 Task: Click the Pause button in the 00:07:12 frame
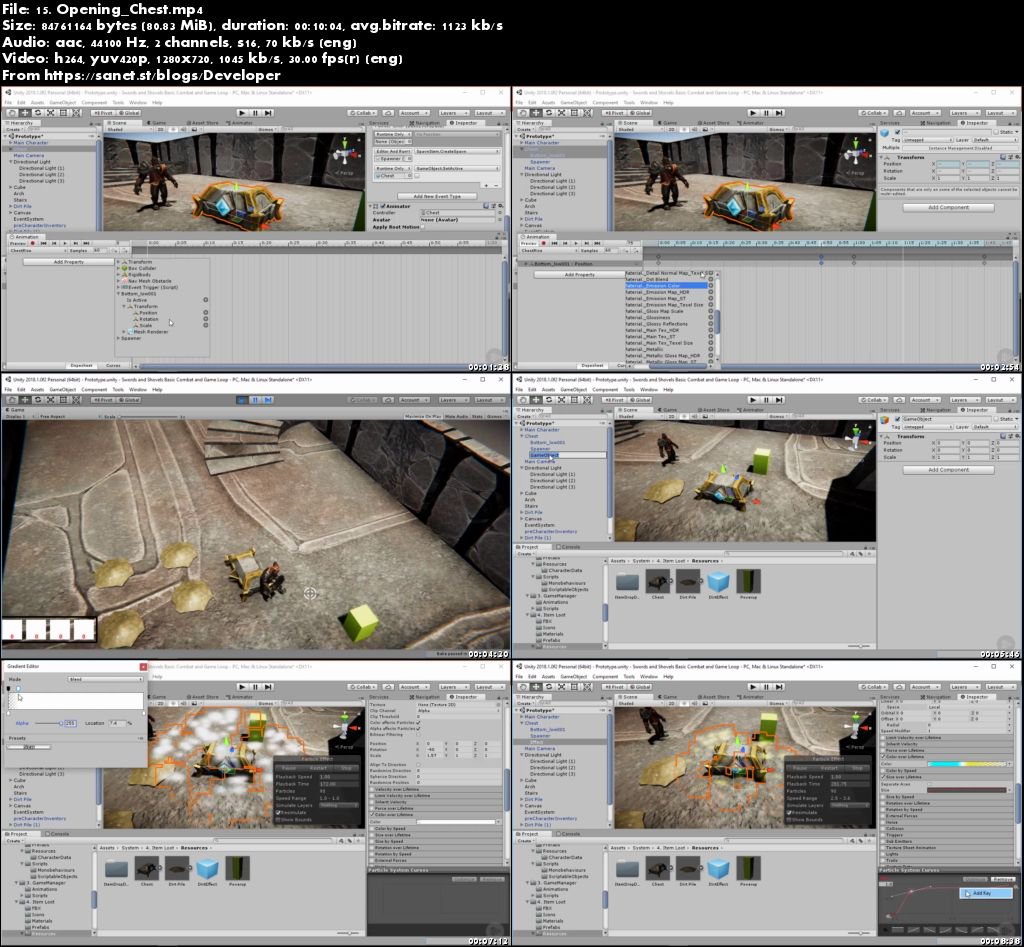pos(255,686)
